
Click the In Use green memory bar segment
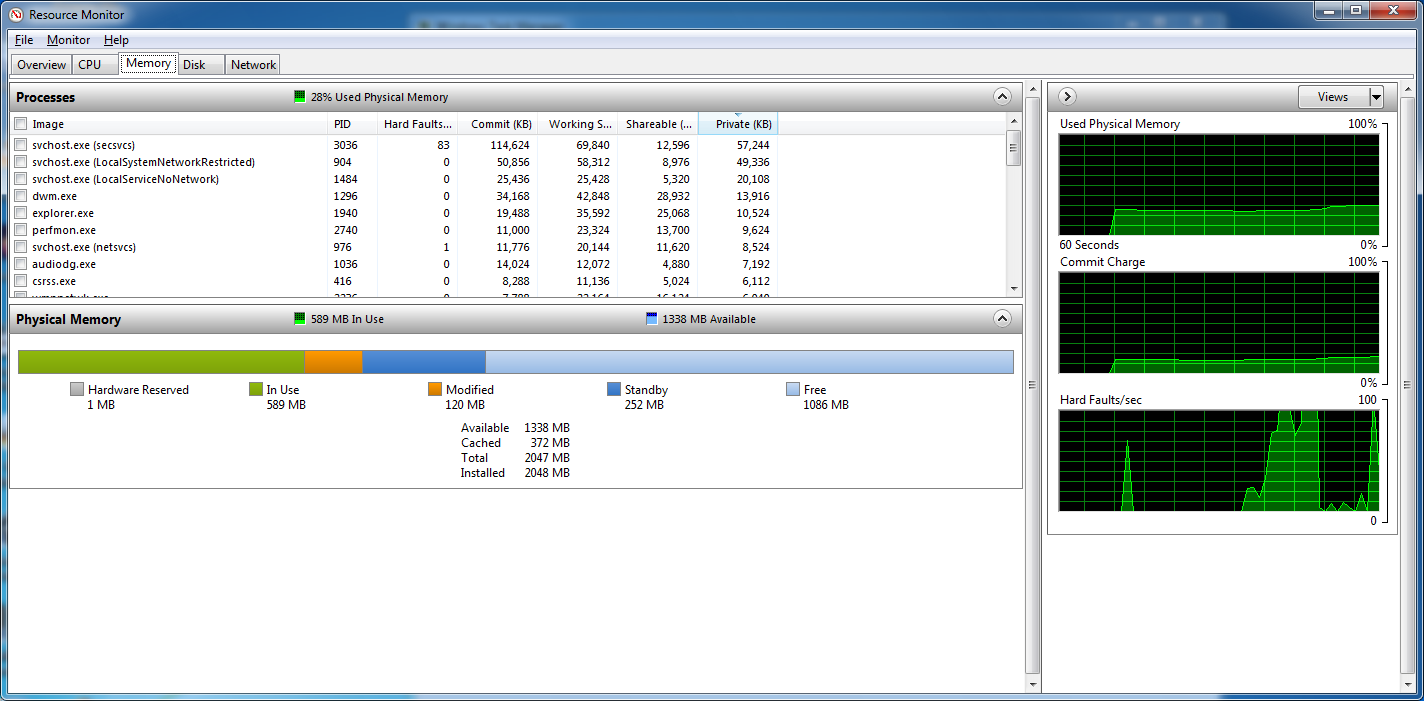coord(161,362)
